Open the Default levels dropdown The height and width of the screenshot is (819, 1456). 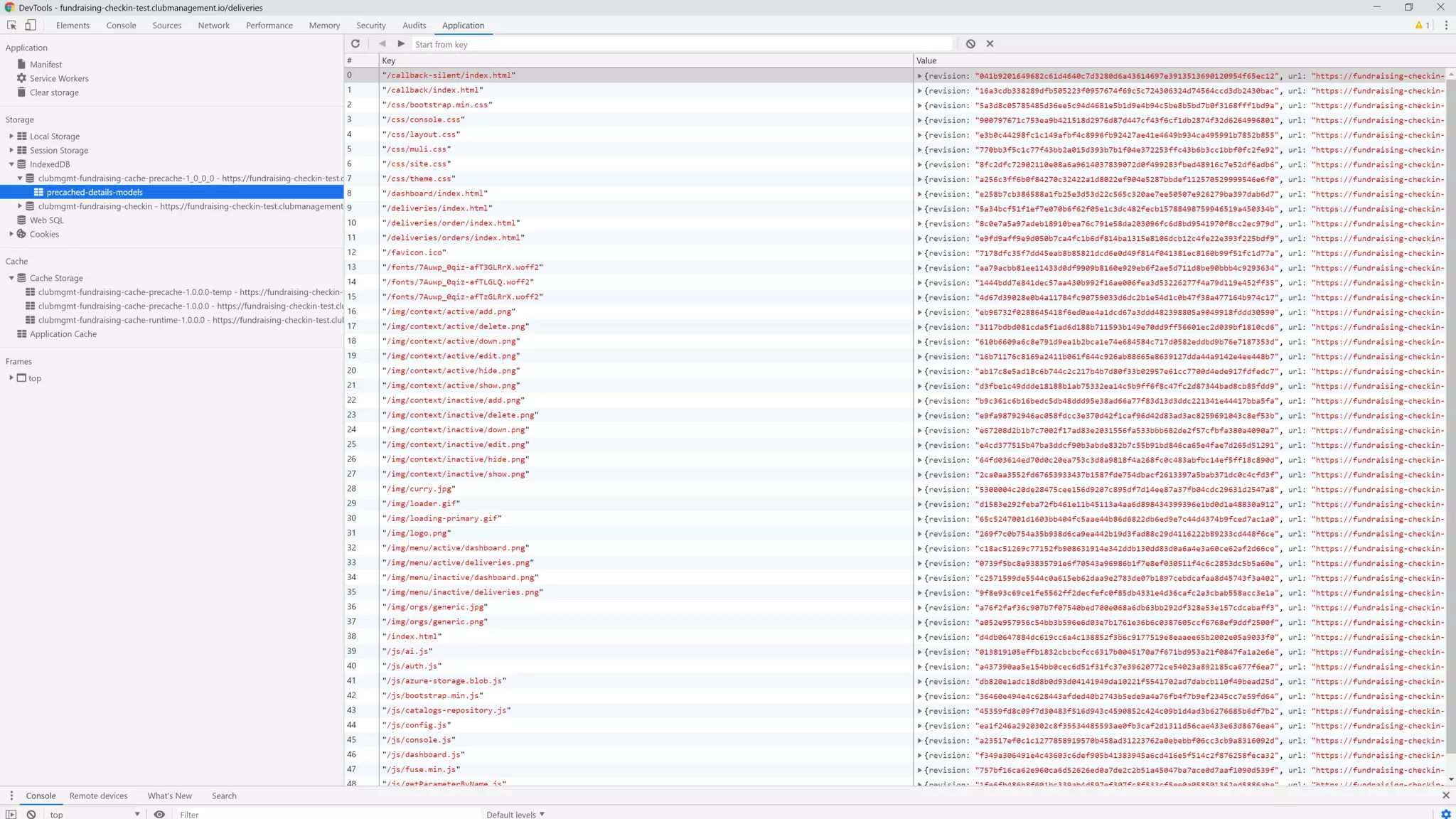click(x=515, y=814)
